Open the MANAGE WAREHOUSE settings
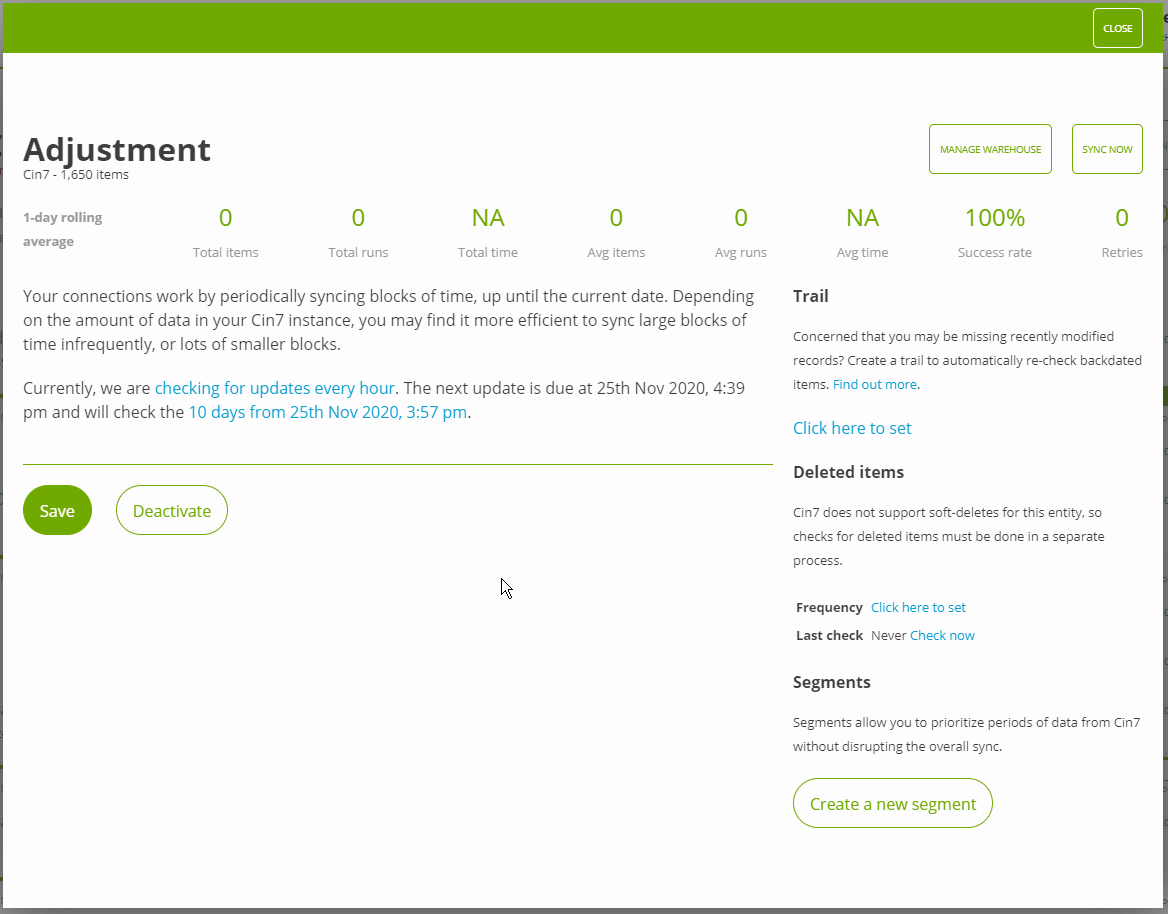 pos(989,148)
